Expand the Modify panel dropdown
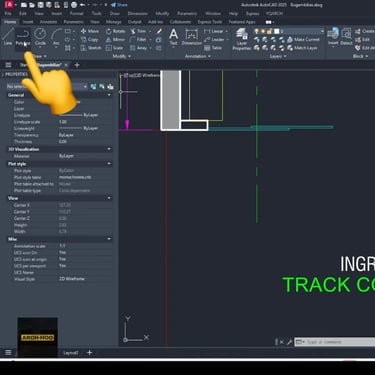The height and width of the screenshot is (375, 375). pos(121,56)
